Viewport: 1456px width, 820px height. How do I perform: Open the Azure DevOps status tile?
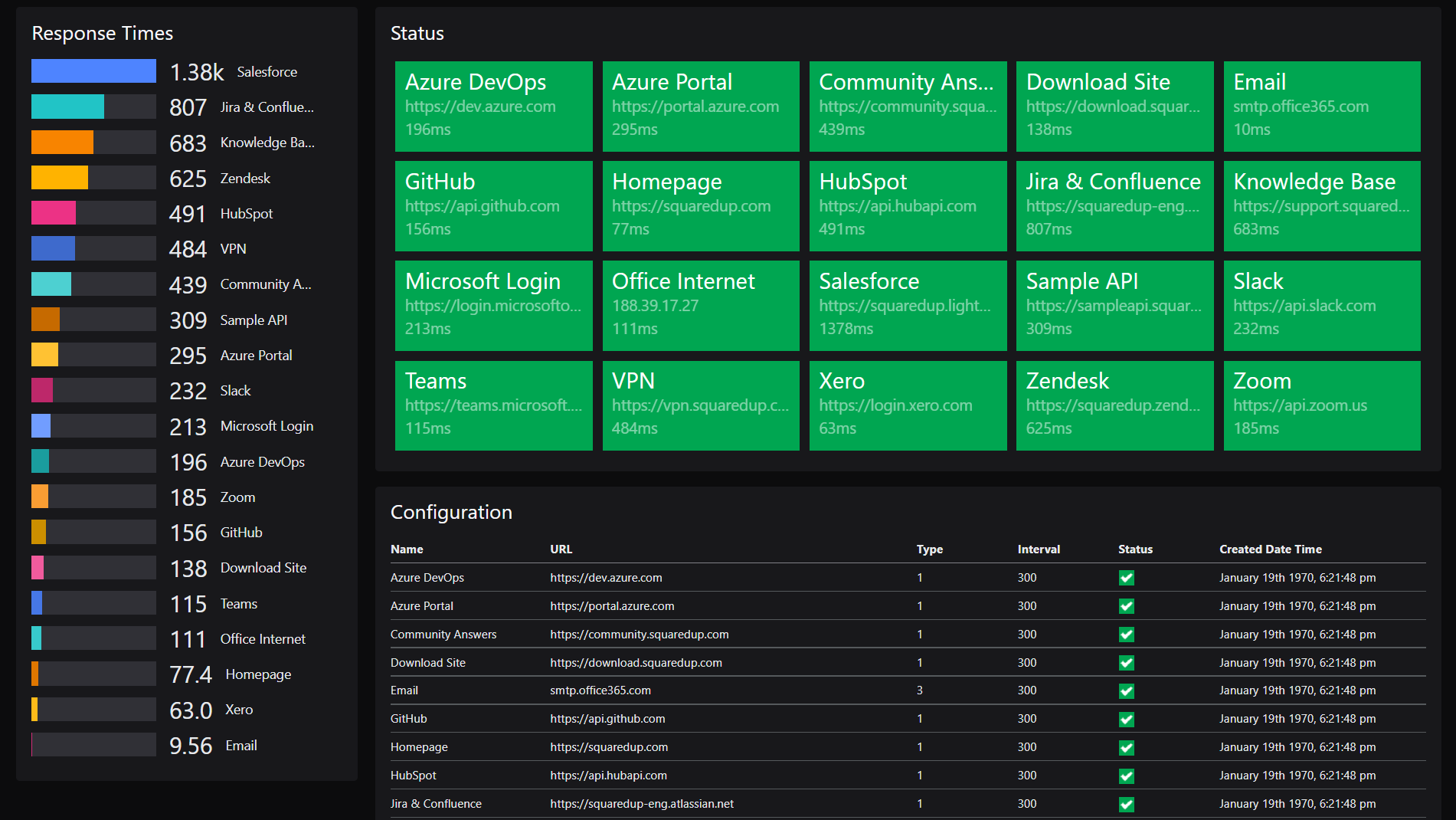493,107
